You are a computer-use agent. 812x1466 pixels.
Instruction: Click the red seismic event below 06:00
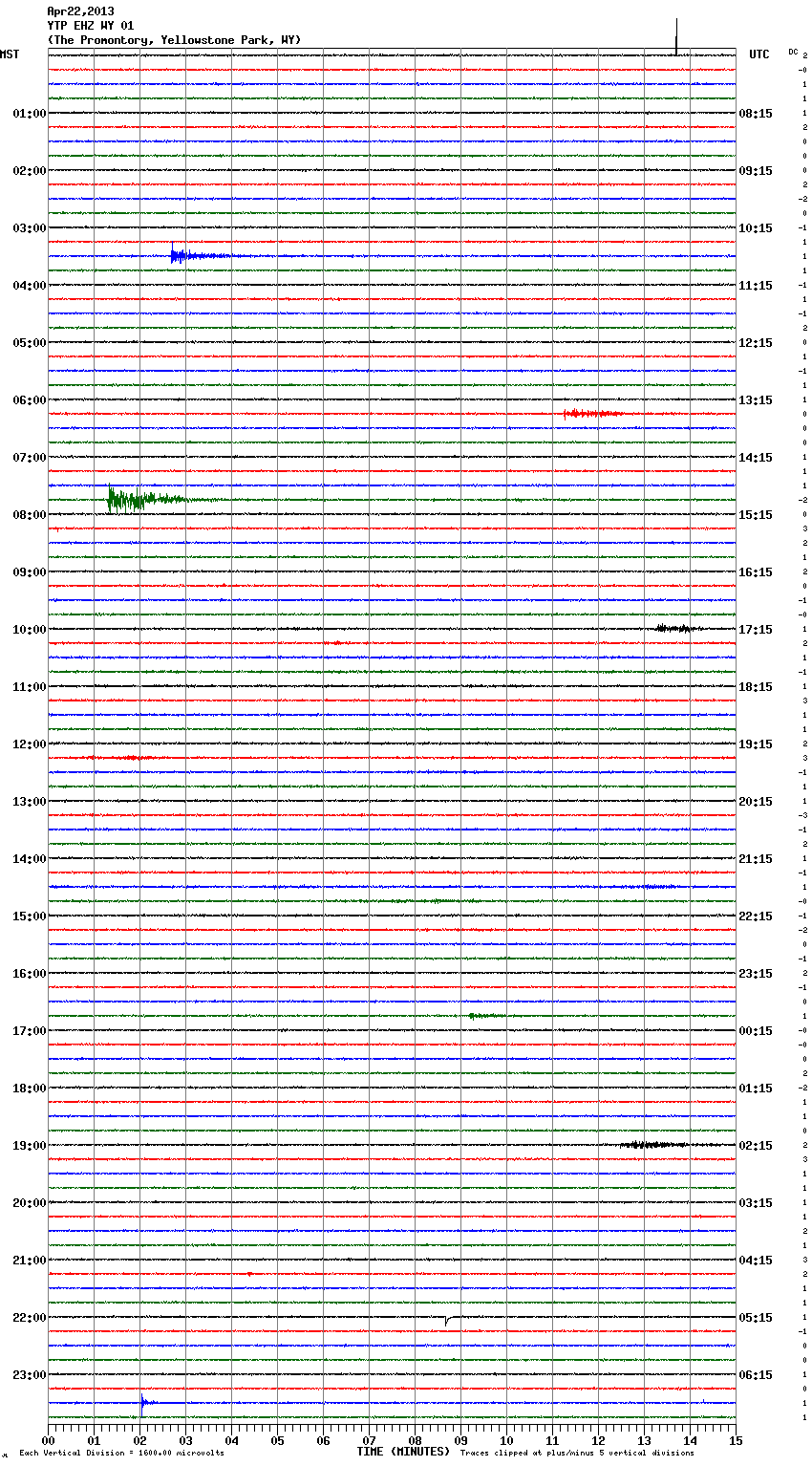click(592, 414)
